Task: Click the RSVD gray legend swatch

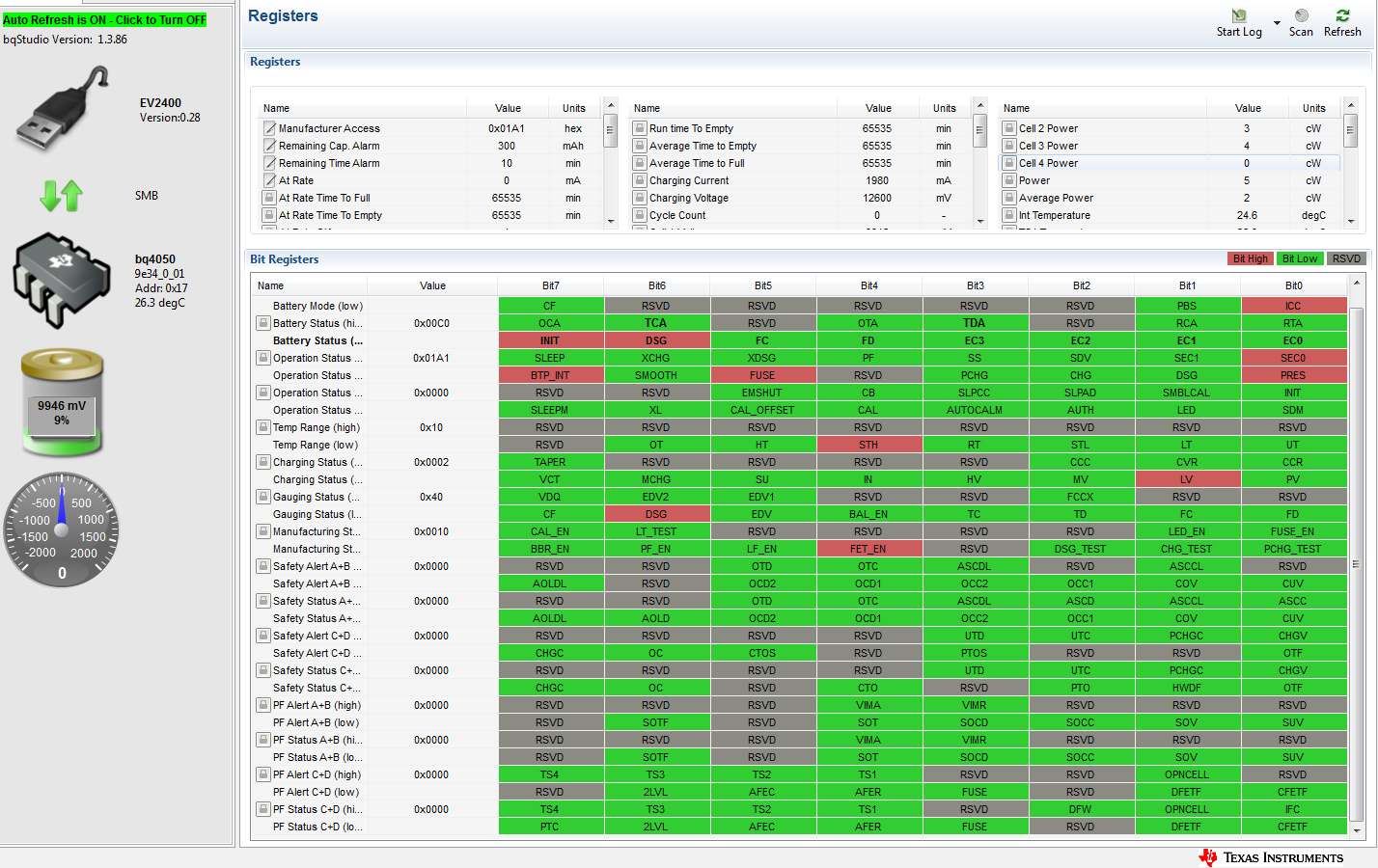Action: click(x=1346, y=258)
